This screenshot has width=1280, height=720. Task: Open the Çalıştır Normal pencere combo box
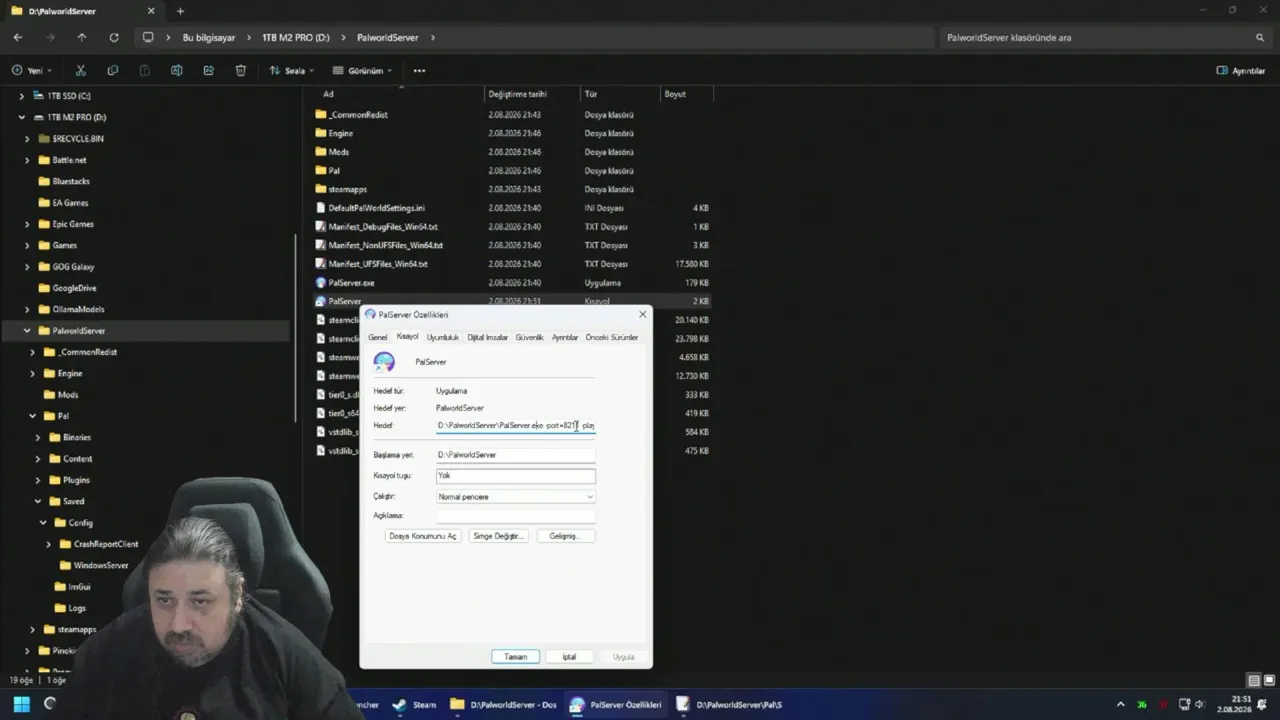[x=516, y=497]
